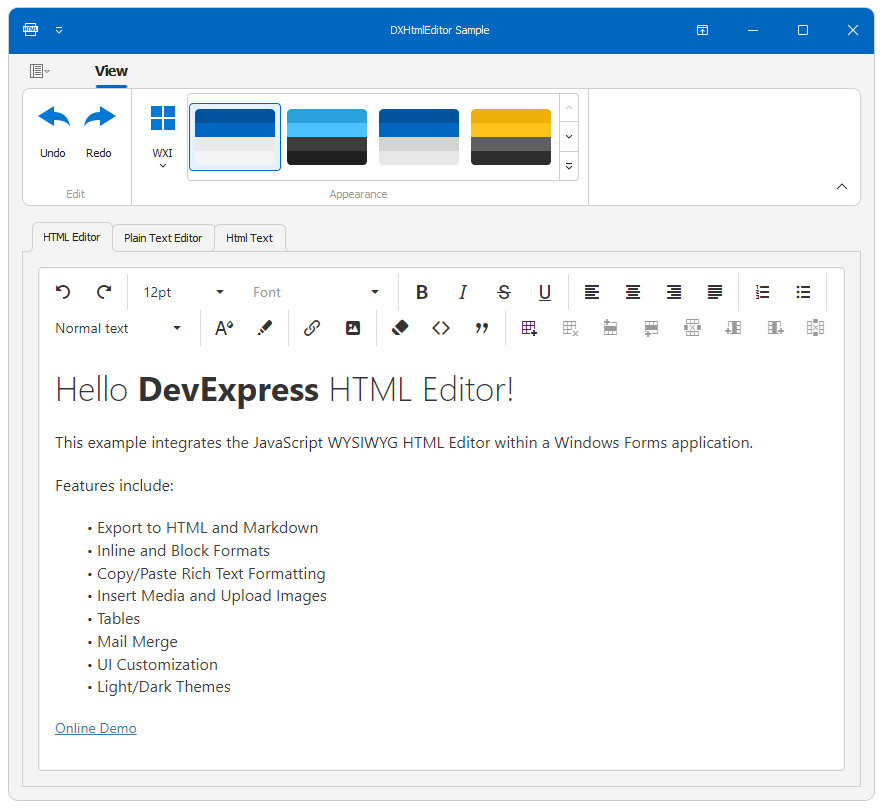Viewport: 884px width, 810px height.
Task: Click the editor toolbar undo icon
Action: (63, 292)
